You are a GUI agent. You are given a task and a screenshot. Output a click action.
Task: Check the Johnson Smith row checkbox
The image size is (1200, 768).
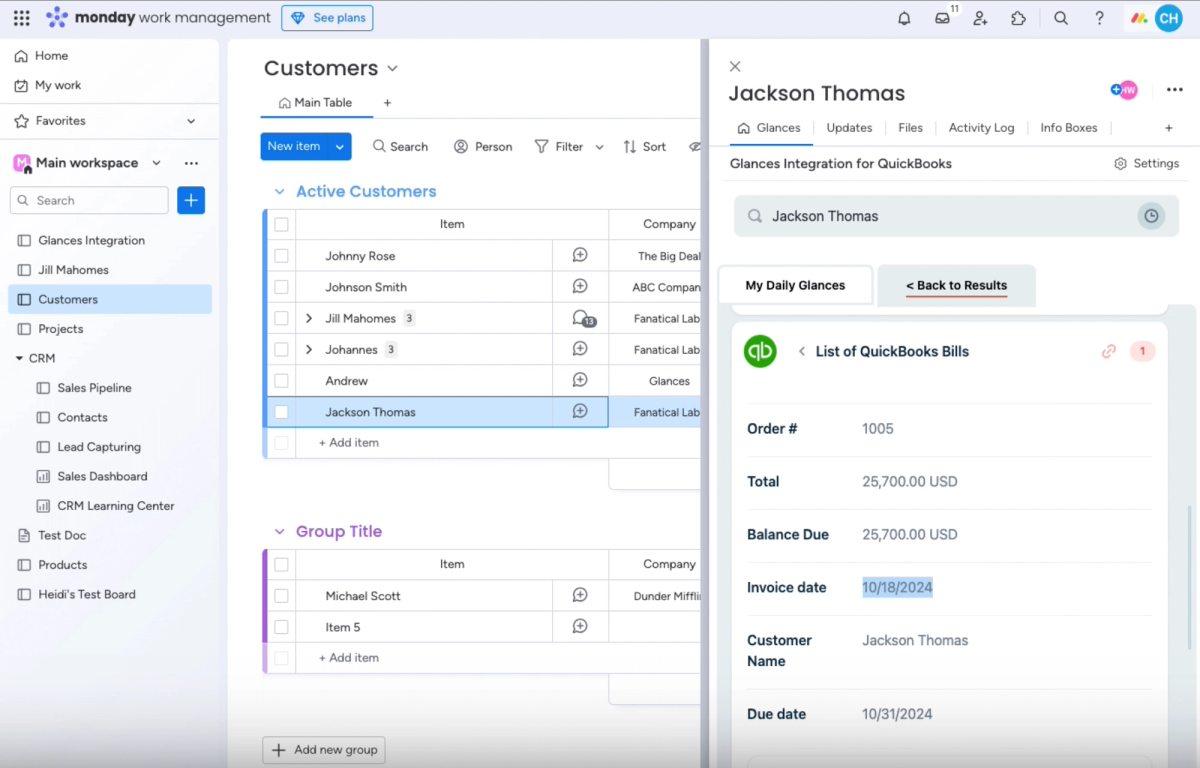[281, 286]
